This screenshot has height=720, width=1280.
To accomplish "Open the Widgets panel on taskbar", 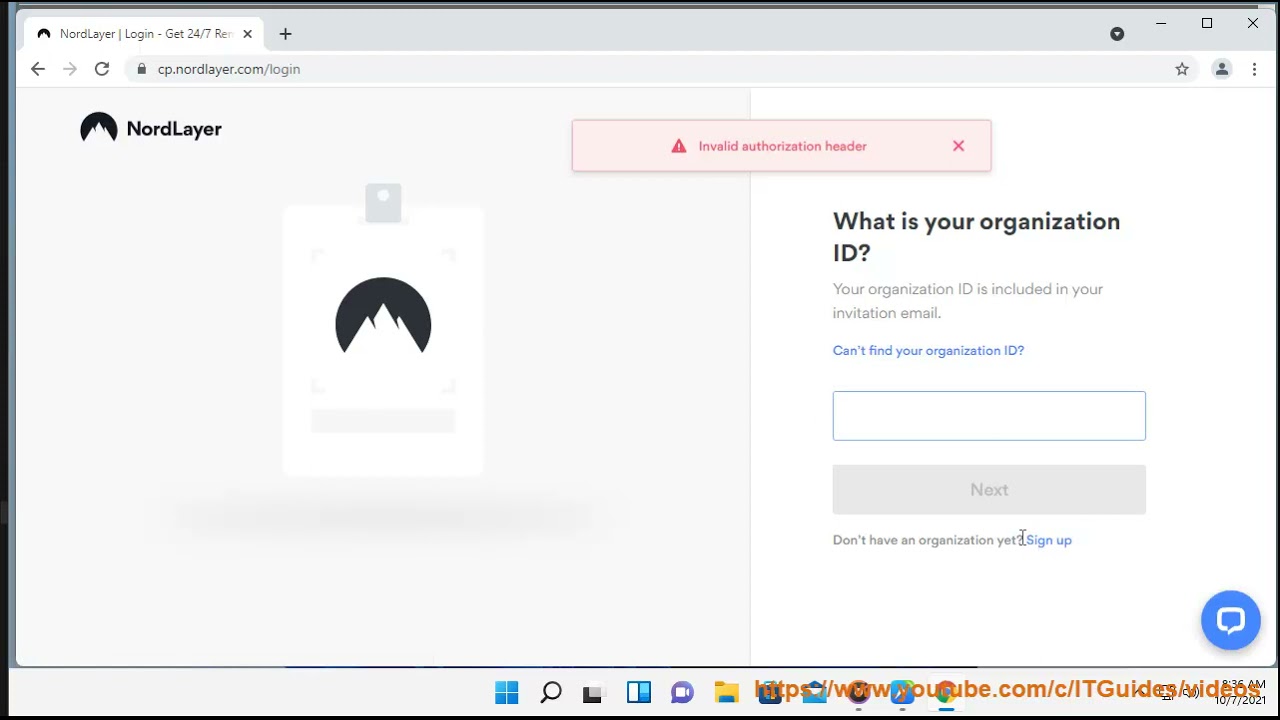I will (638, 692).
